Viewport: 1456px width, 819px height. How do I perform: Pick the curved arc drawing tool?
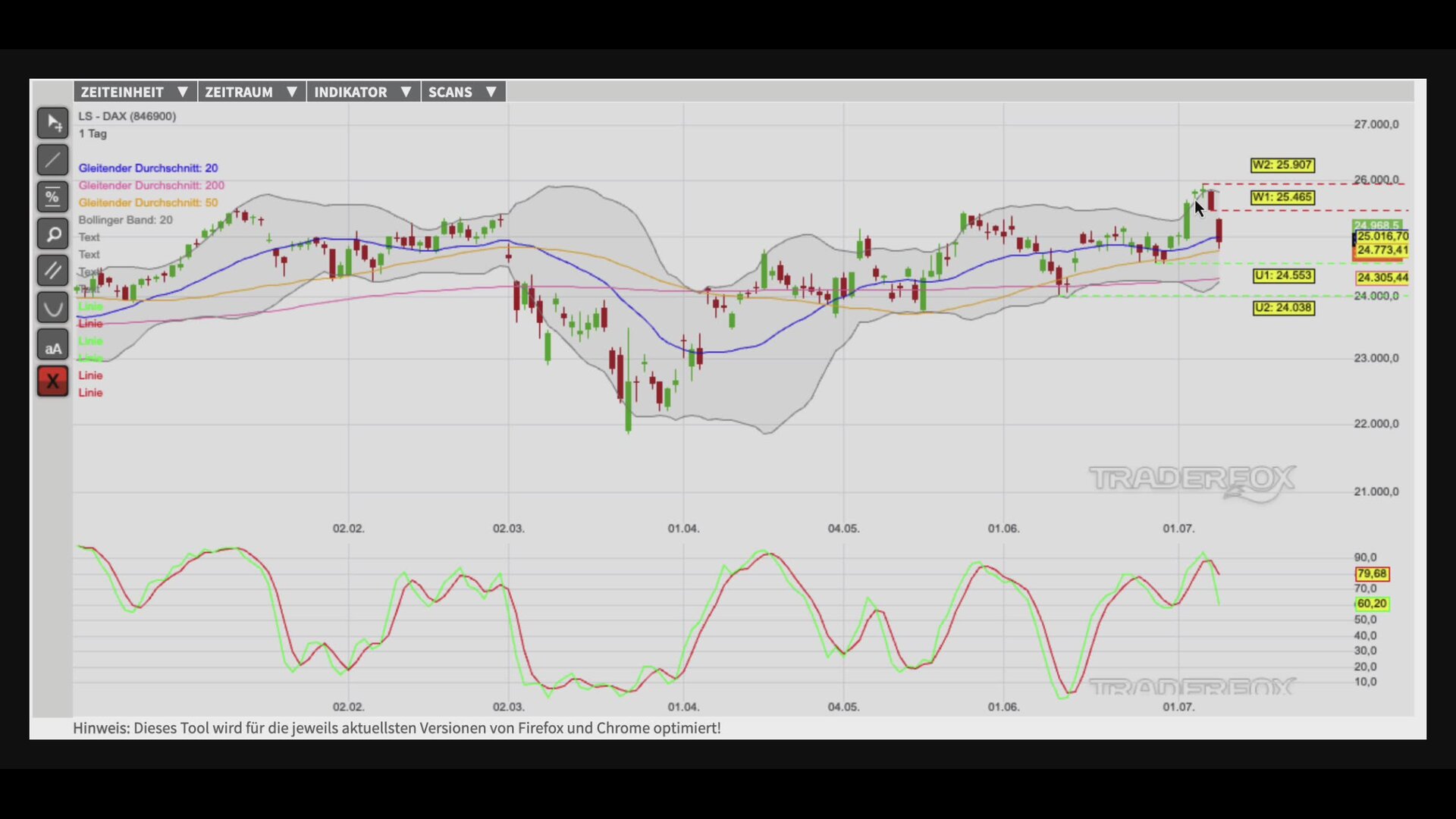(x=53, y=308)
